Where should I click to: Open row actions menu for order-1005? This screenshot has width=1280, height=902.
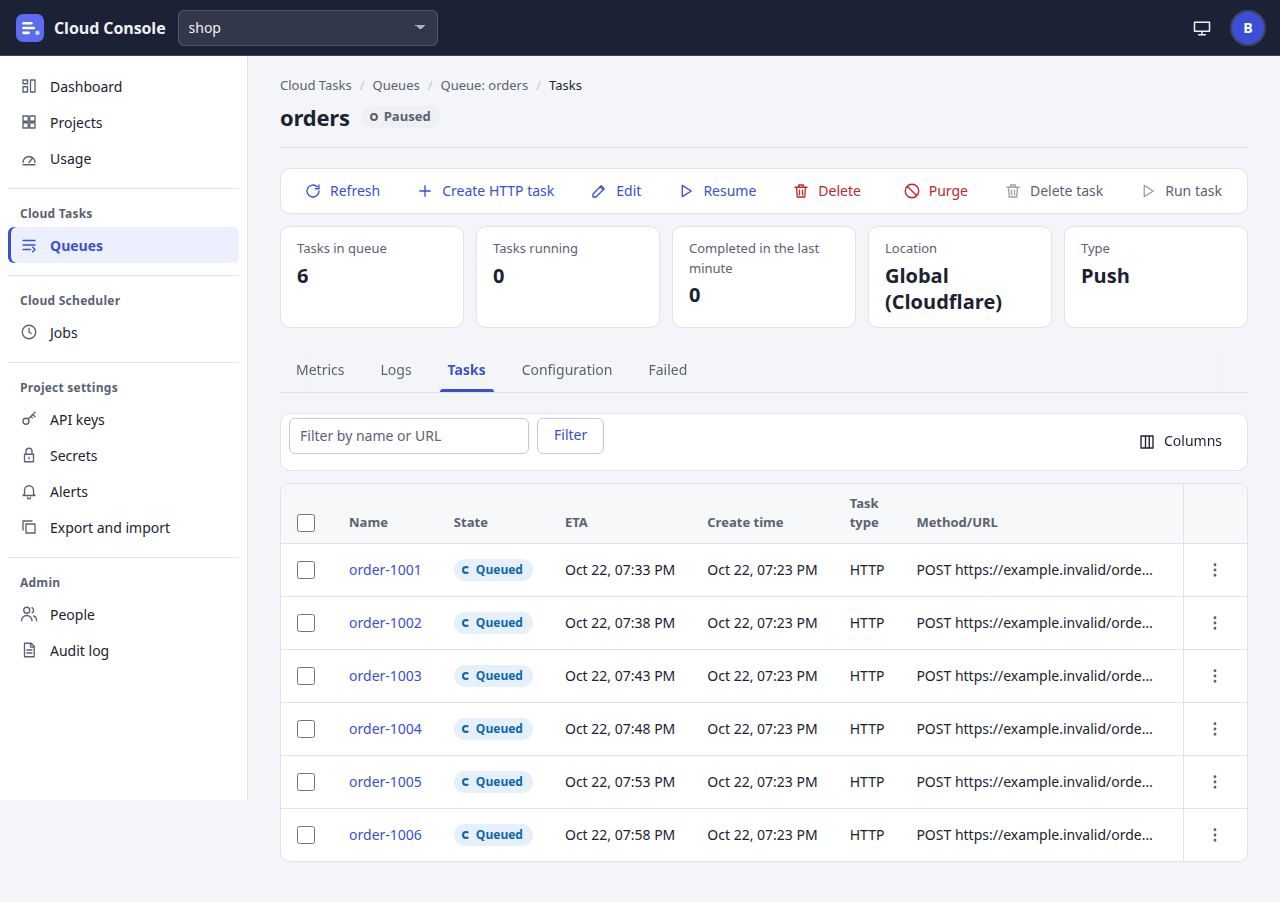tap(1215, 782)
